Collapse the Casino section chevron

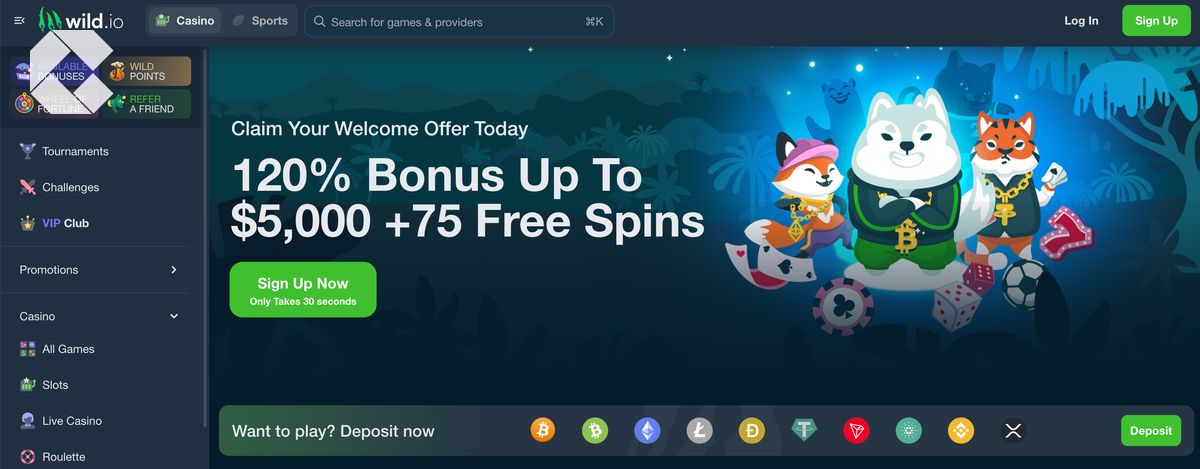[x=174, y=316]
